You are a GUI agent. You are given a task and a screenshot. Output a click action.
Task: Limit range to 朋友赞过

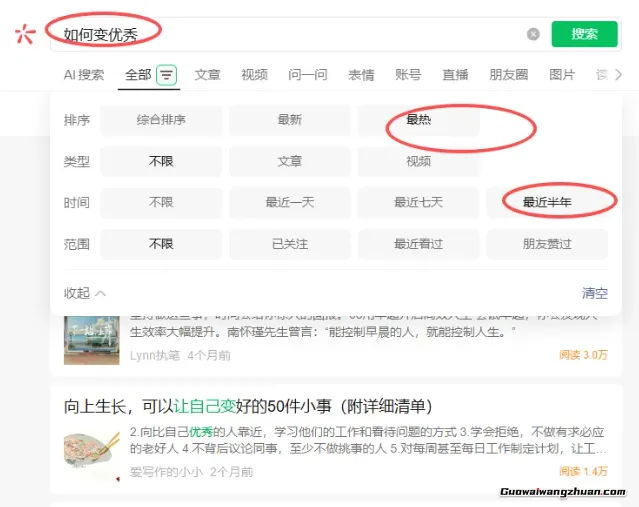pos(547,244)
